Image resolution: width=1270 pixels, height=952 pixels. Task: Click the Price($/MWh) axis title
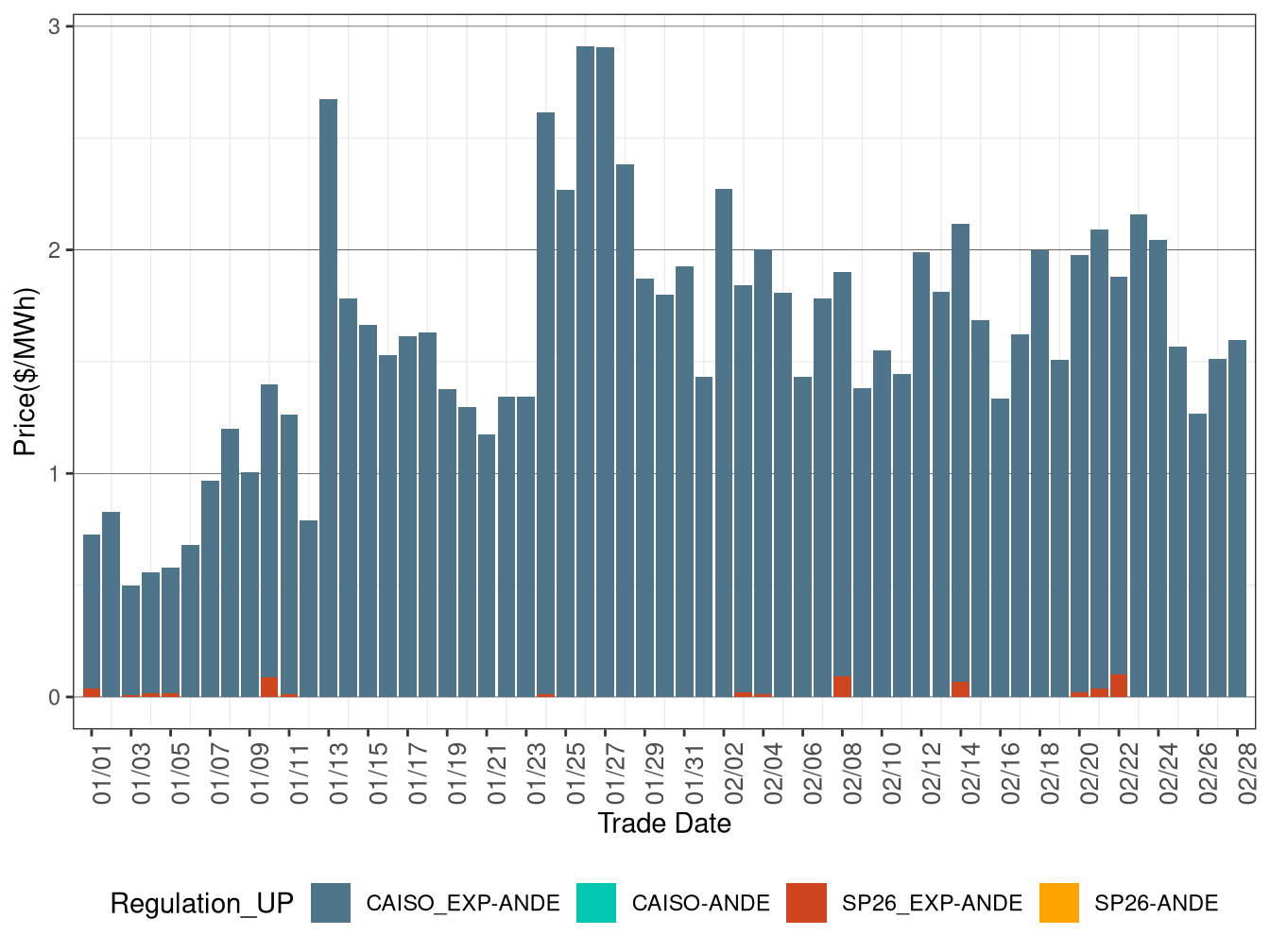[x=24, y=368]
